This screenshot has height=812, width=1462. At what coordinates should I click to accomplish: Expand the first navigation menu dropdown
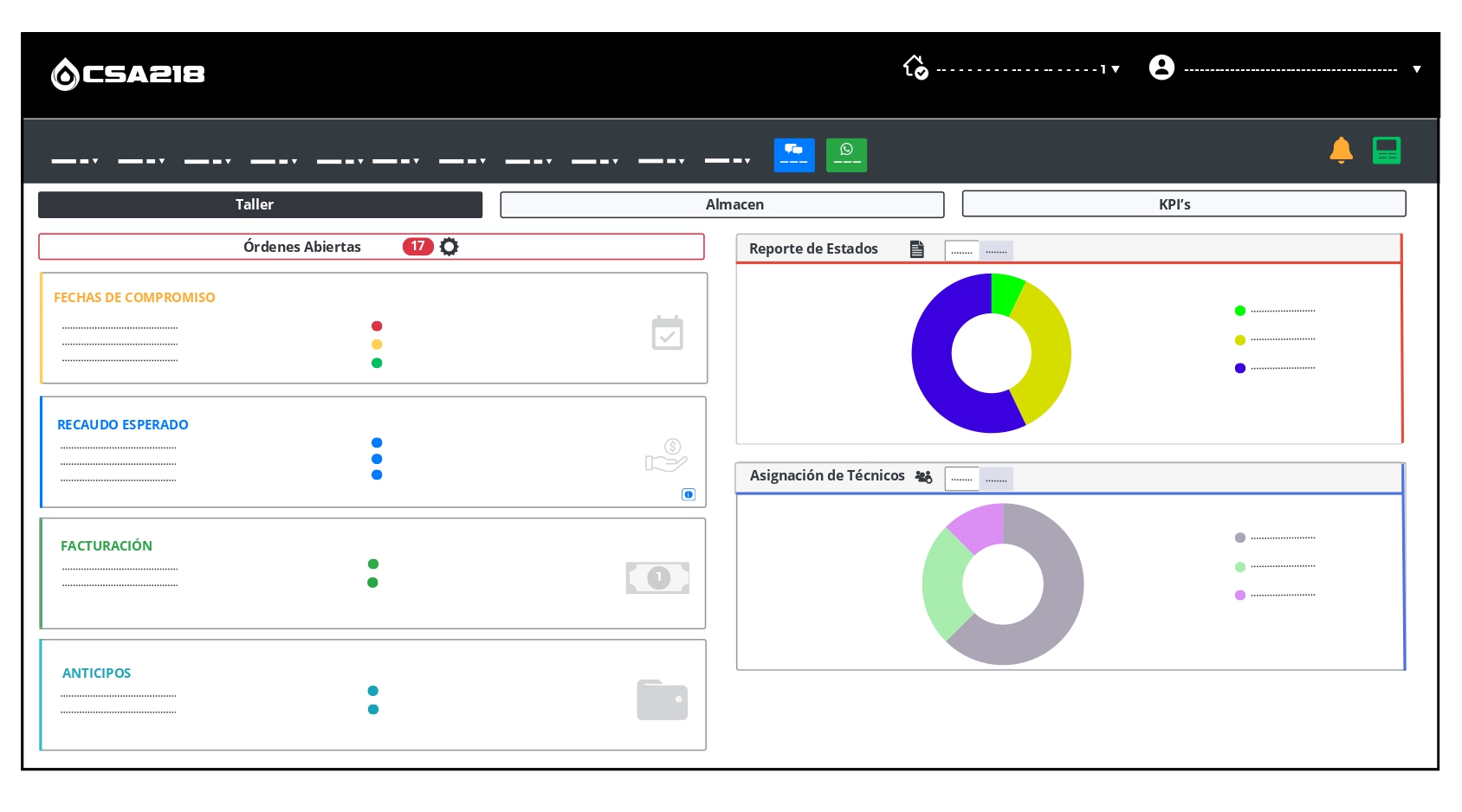tap(75, 161)
